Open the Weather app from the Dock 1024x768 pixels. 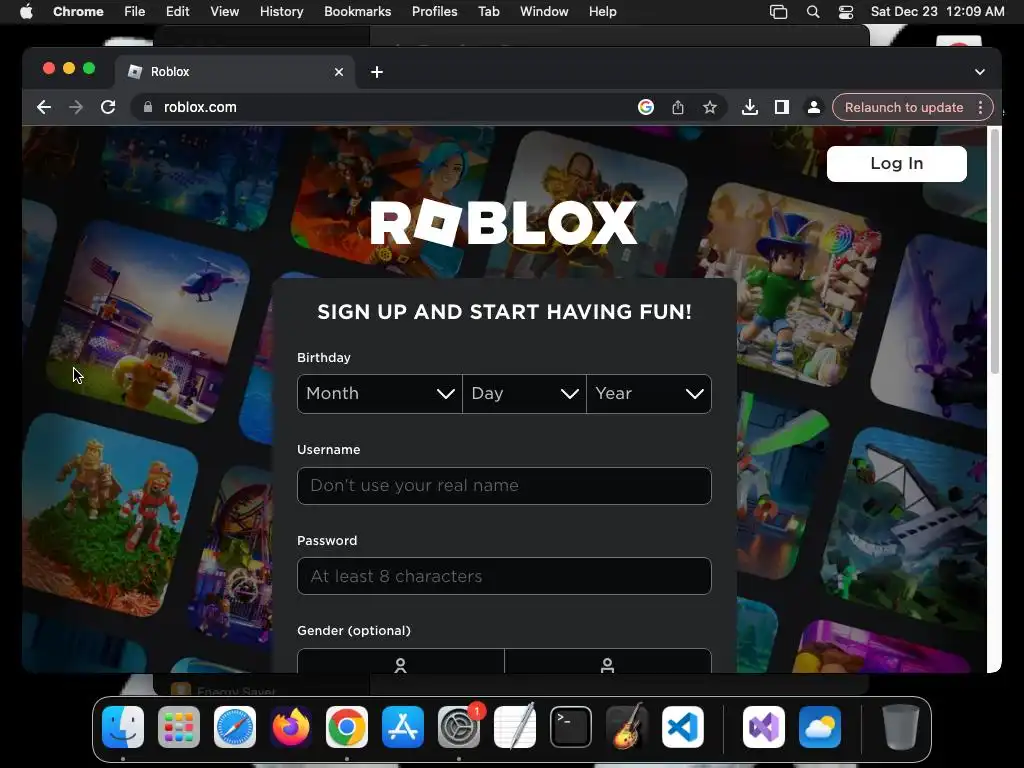(x=820, y=727)
